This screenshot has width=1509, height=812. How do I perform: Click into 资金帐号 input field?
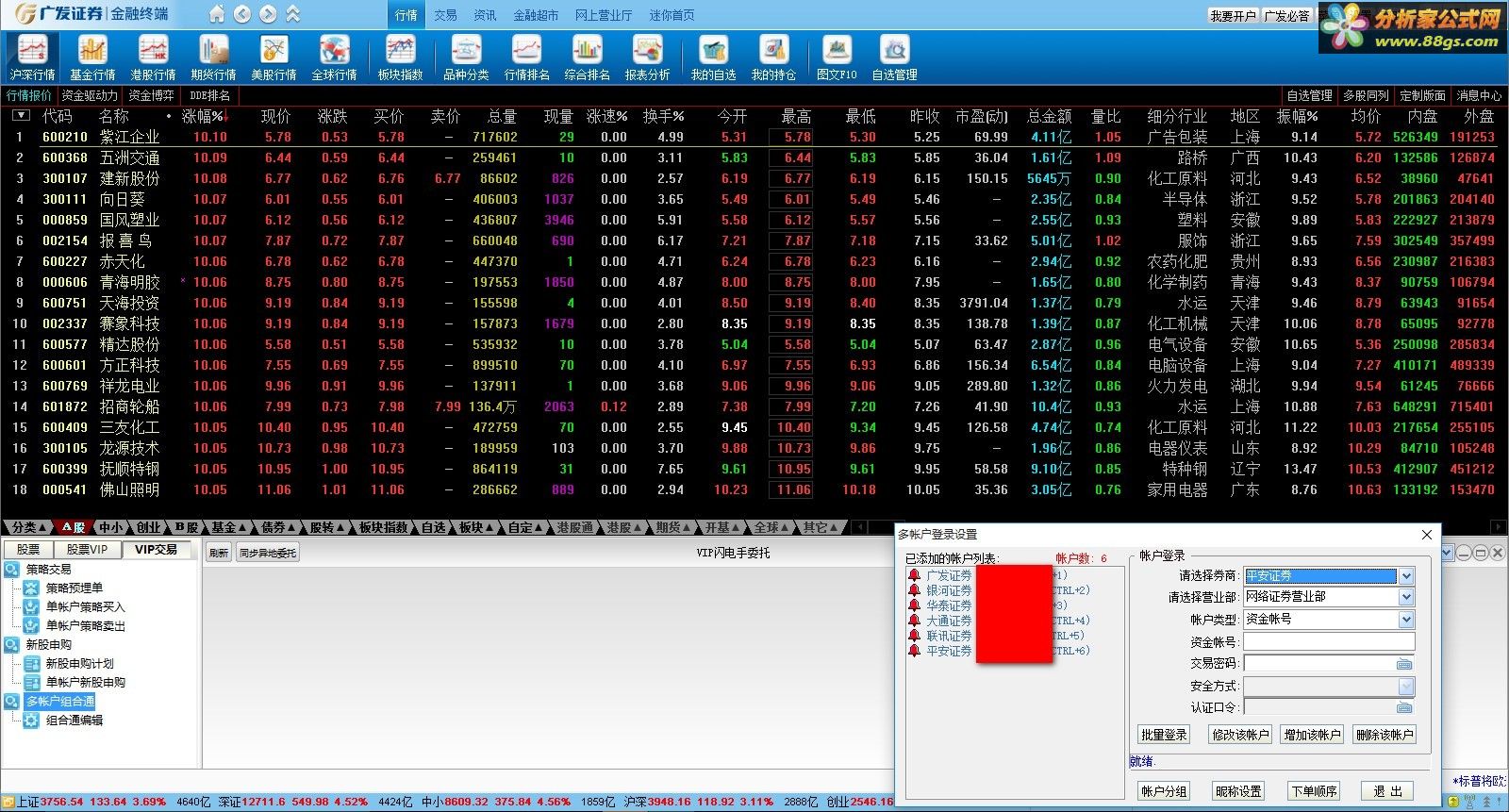point(1329,641)
